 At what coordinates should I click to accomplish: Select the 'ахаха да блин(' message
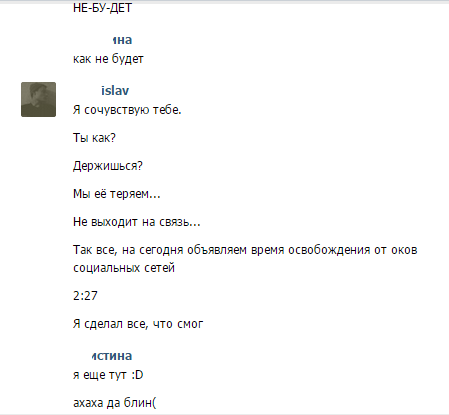[115, 403]
